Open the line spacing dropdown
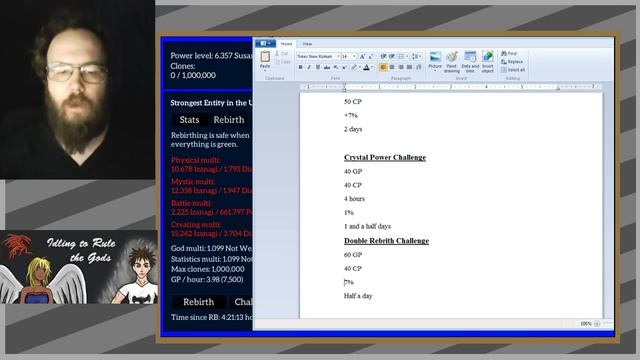Viewport: 640px width, 360px height. tap(417, 56)
